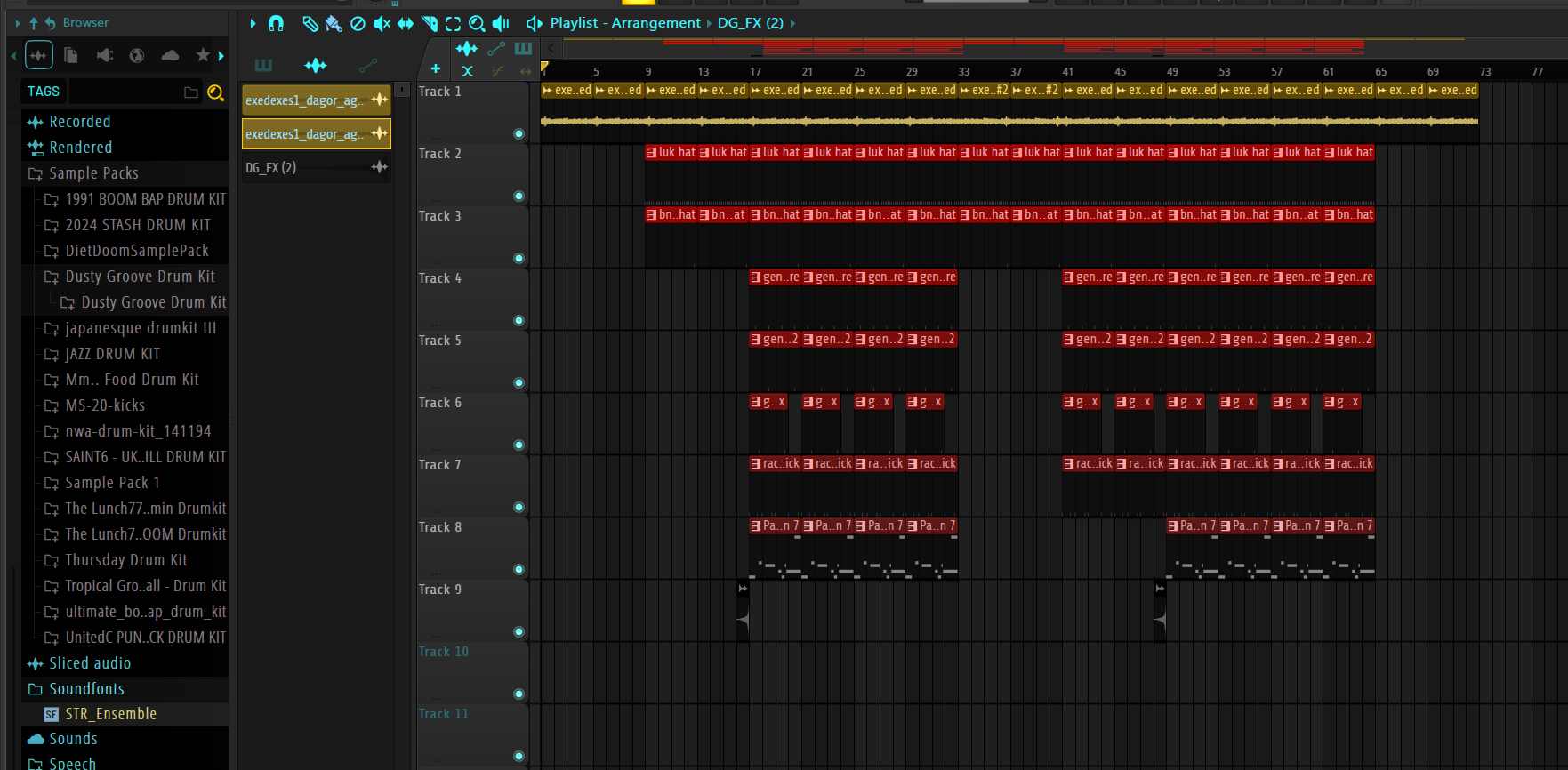
Task: Go up one level in Browser
Action: click(34, 23)
